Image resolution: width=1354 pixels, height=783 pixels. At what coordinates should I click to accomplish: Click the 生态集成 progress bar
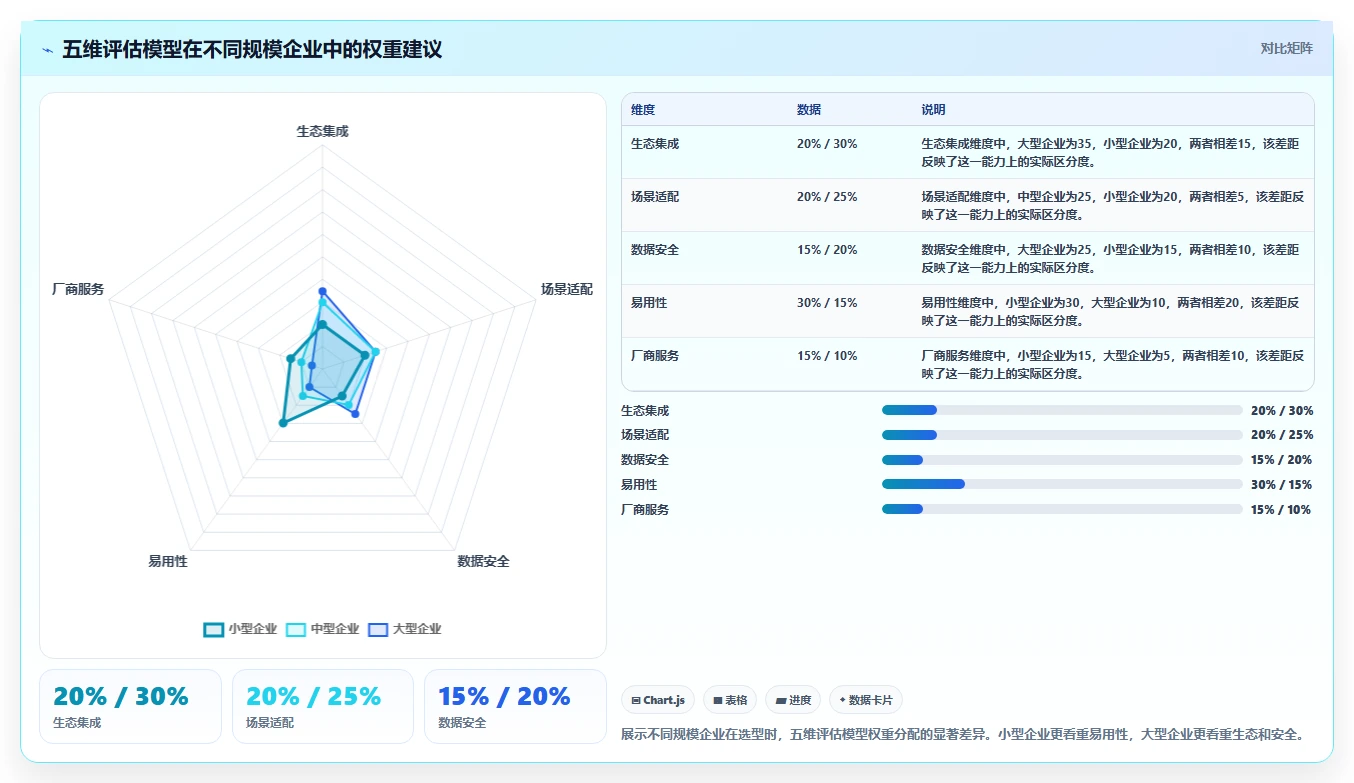coord(1062,410)
